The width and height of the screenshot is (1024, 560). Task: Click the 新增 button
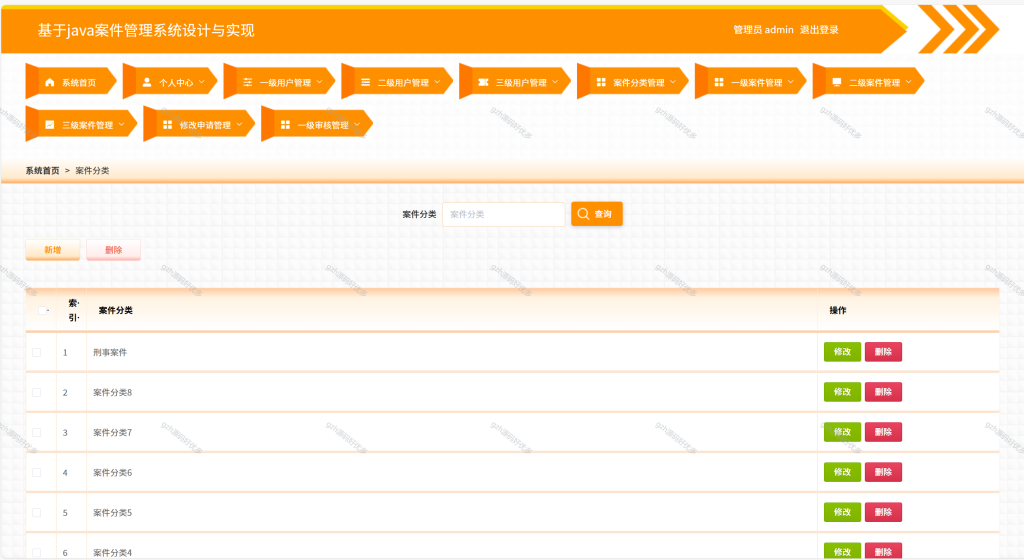click(53, 250)
